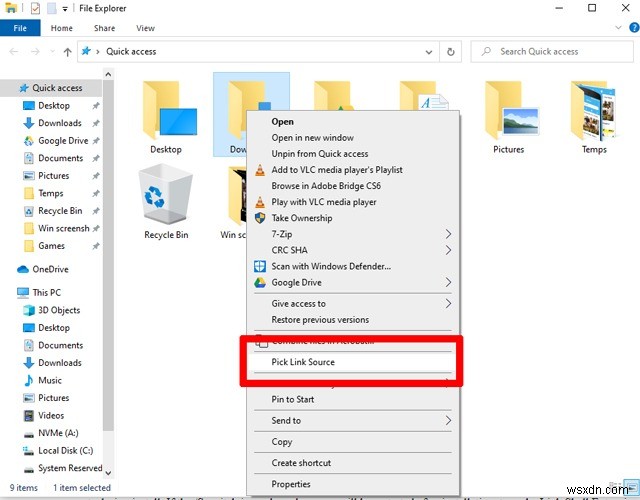Screen dimensions: 640x500
Task: Choose Unpin from Quick access
Action: pos(353,154)
